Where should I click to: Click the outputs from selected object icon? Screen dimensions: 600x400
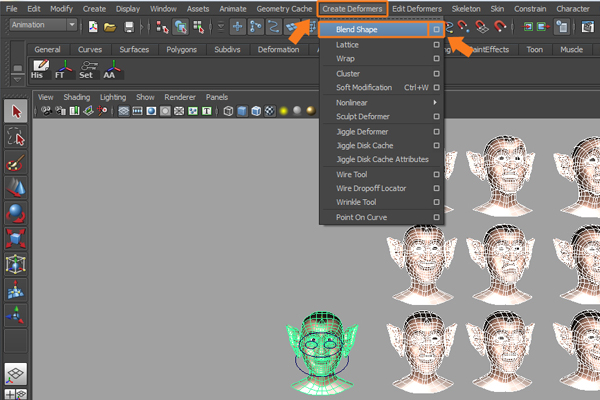(543, 27)
